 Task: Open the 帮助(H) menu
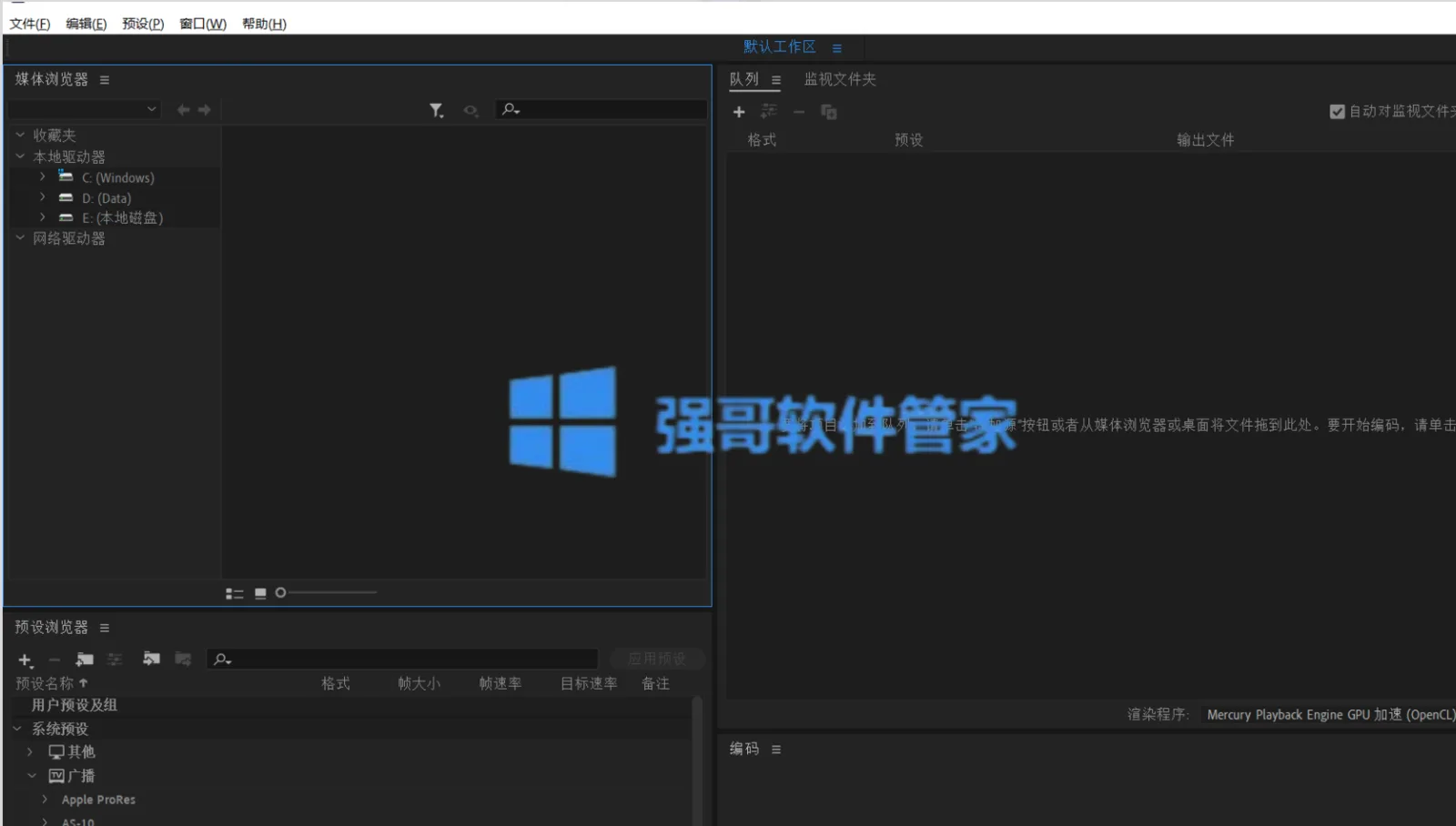[264, 24]
